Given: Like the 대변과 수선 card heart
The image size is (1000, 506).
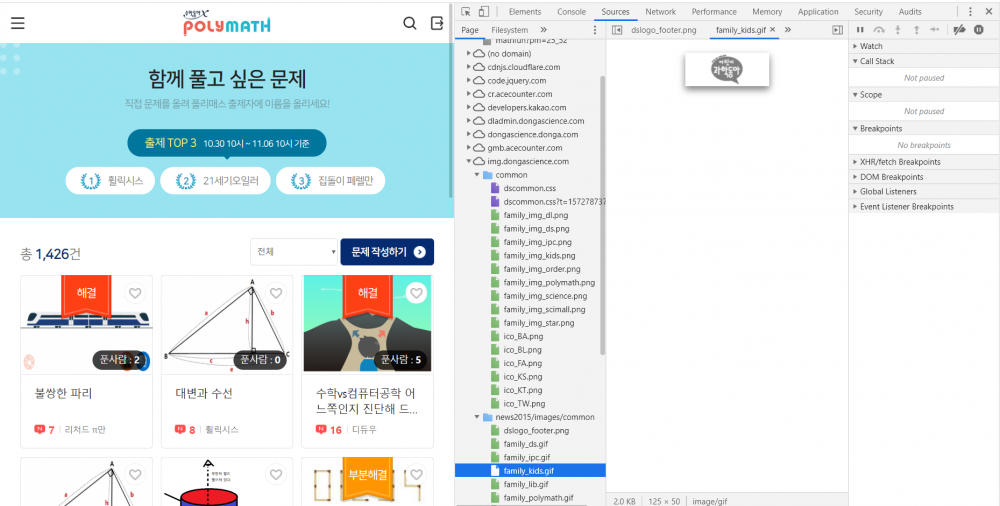Looking at the screenshot, I should point(276,293).
